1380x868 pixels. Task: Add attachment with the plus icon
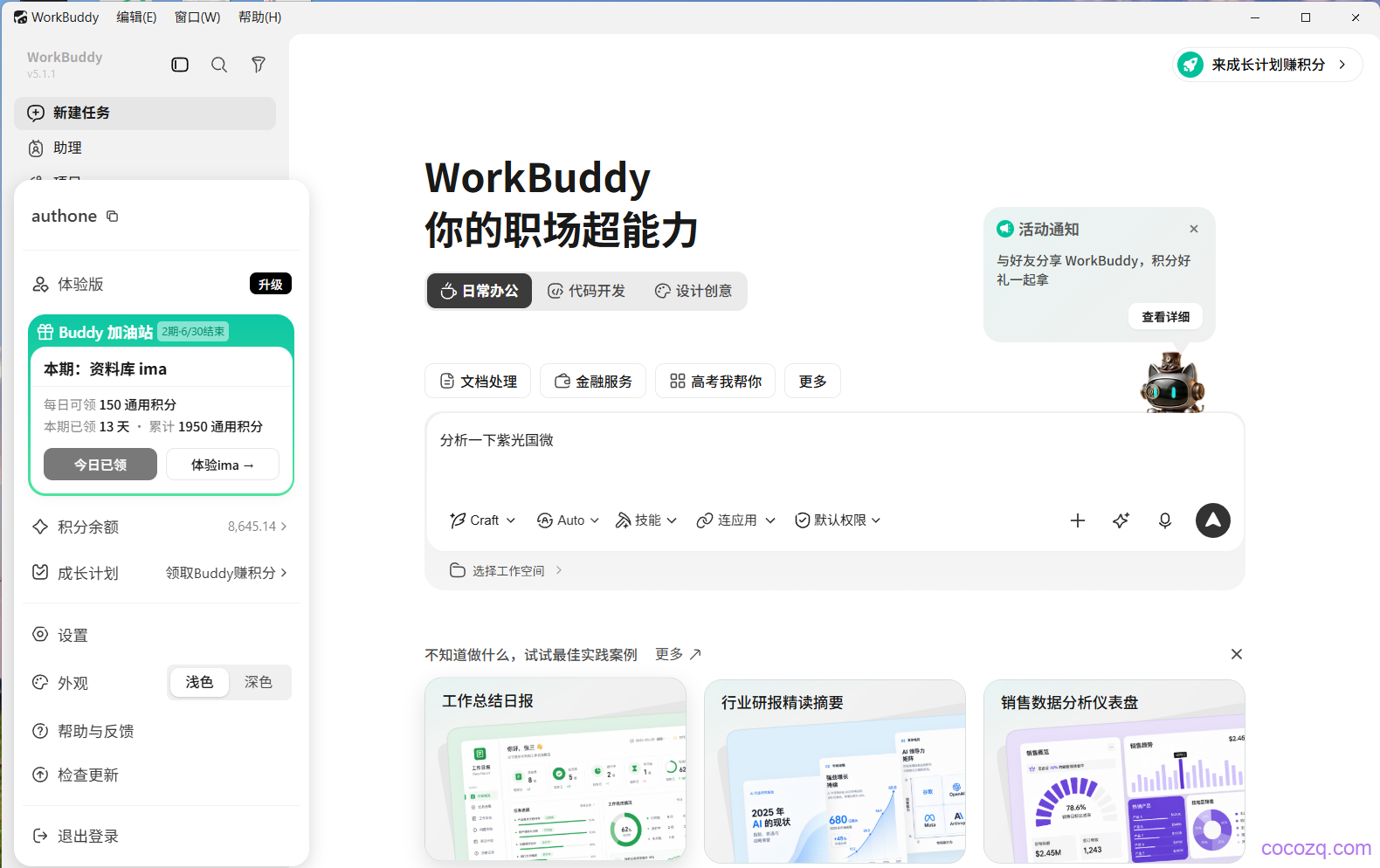(1078, 520)
